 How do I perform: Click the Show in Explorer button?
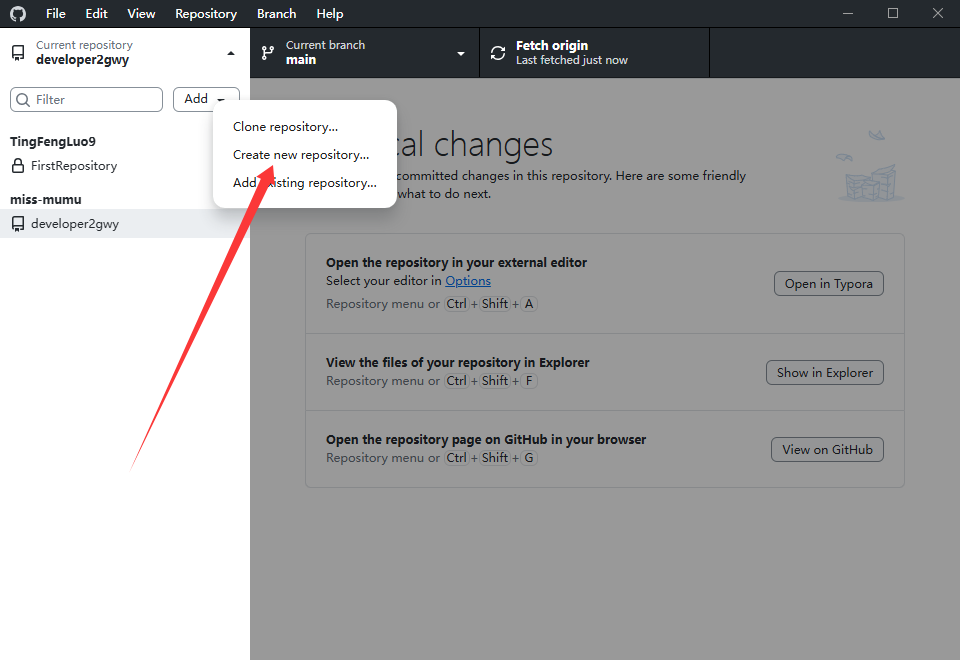click(x=824, y=373)
